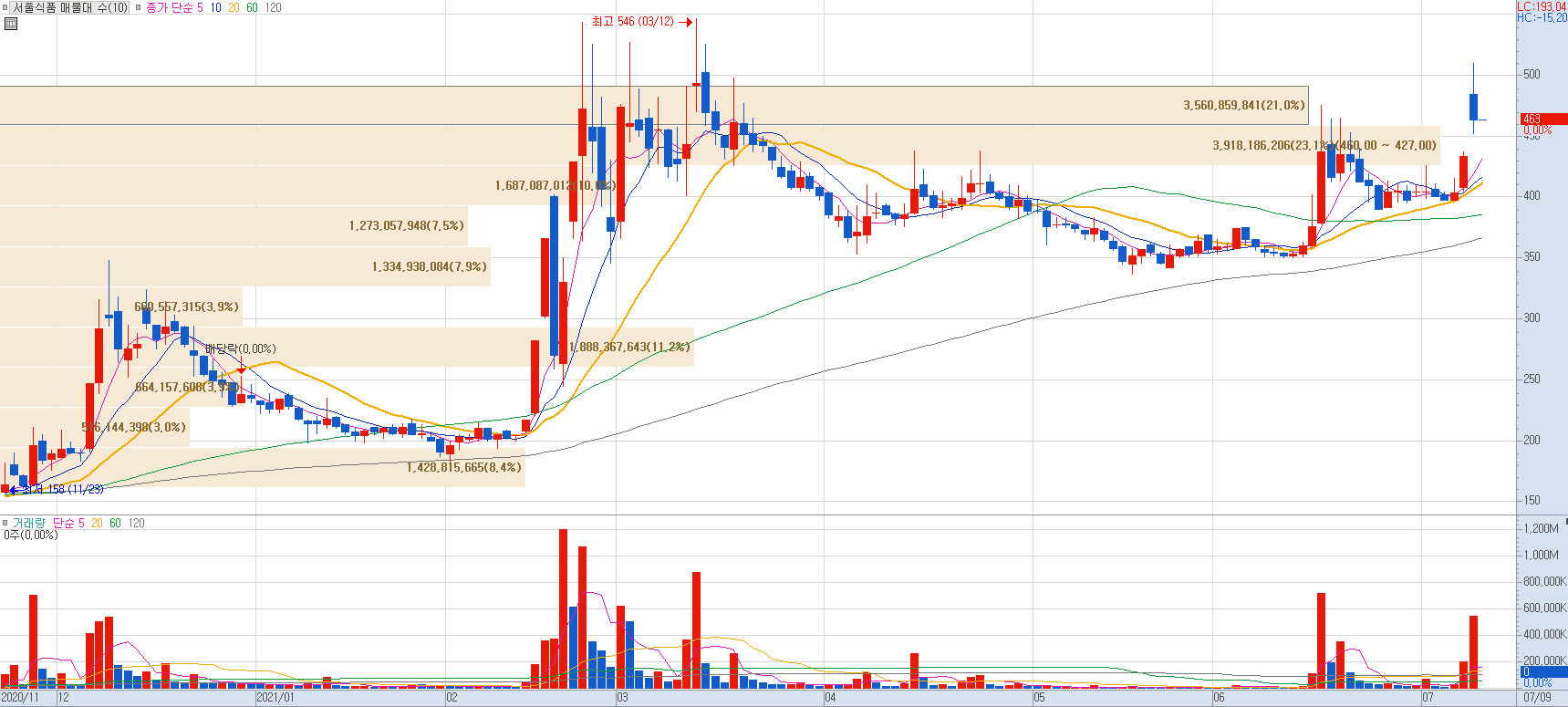Image resolution: width=1568 pixels, height=707 pixels.
Task: Click the 종가 단순 moving average label
Action: 169,7
